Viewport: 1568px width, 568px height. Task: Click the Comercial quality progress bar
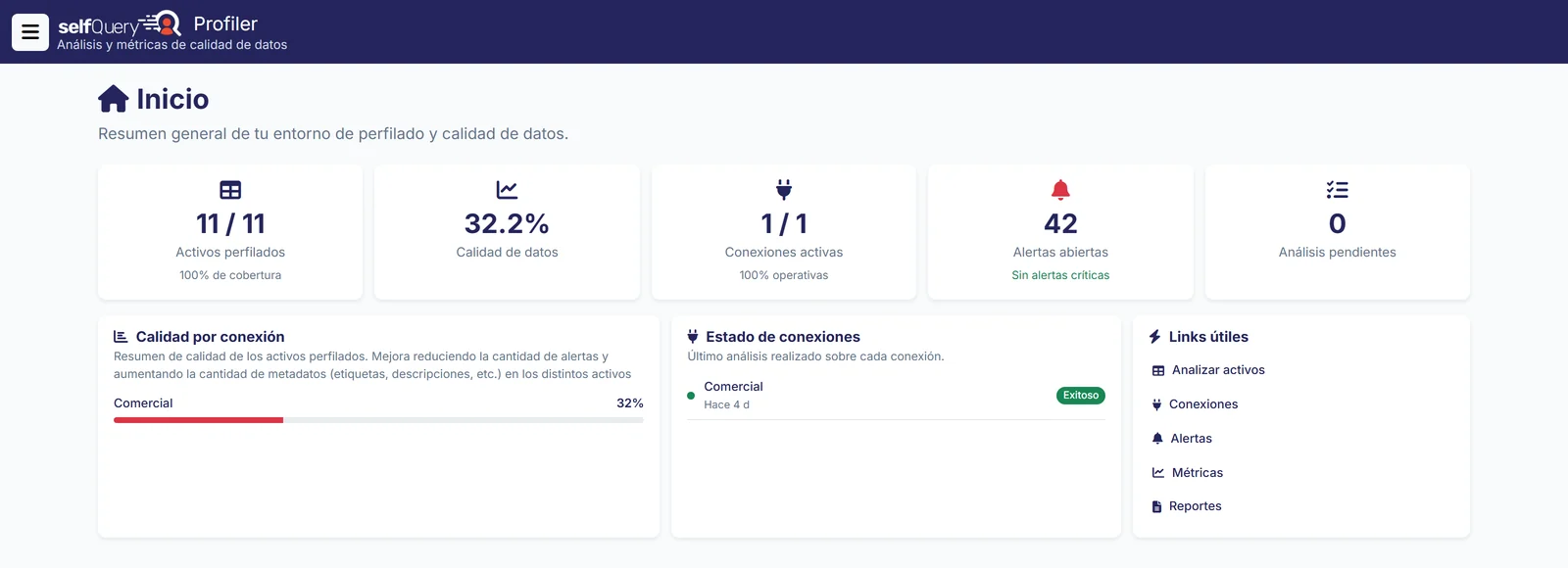(378, 420)
